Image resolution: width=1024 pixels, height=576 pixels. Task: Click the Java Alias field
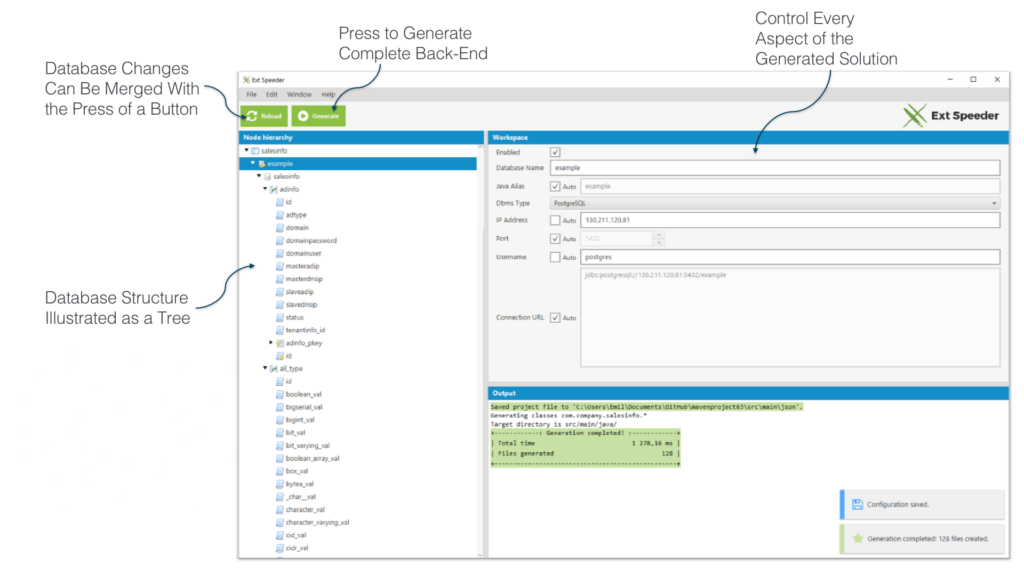pos(790,186)
